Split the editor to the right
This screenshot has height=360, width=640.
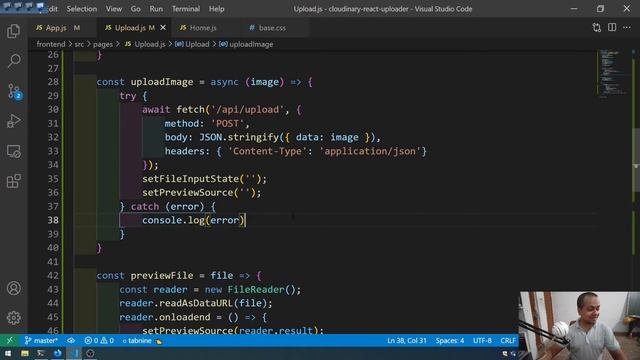(612, 27)
